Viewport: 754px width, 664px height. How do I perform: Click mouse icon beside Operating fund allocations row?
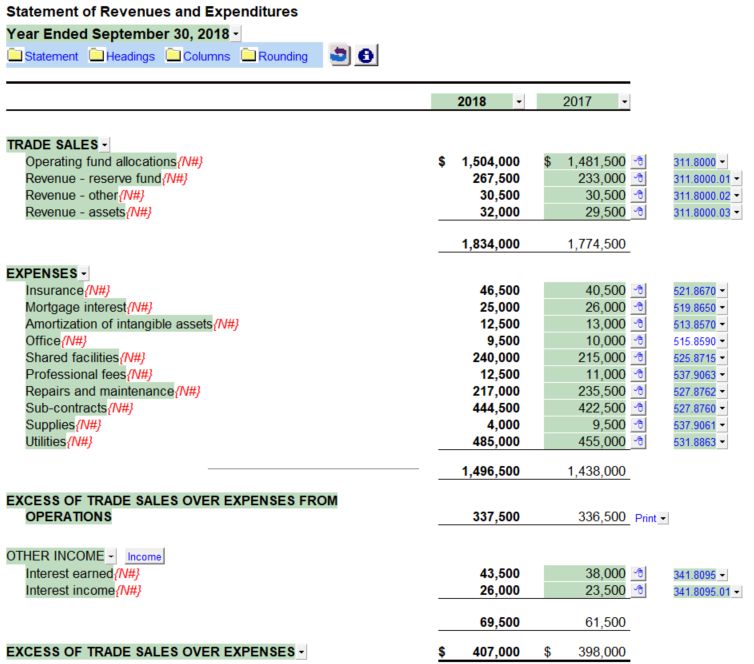pos(638,162)
